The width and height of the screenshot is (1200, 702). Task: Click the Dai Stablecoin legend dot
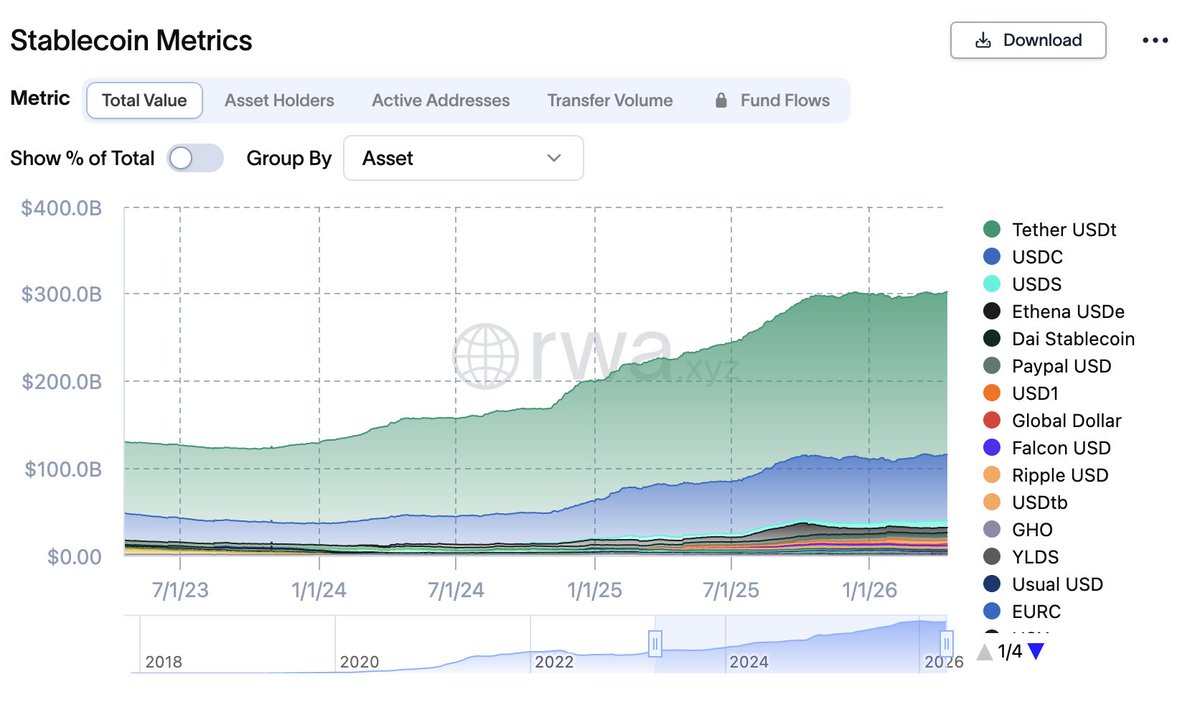point(992,339)
